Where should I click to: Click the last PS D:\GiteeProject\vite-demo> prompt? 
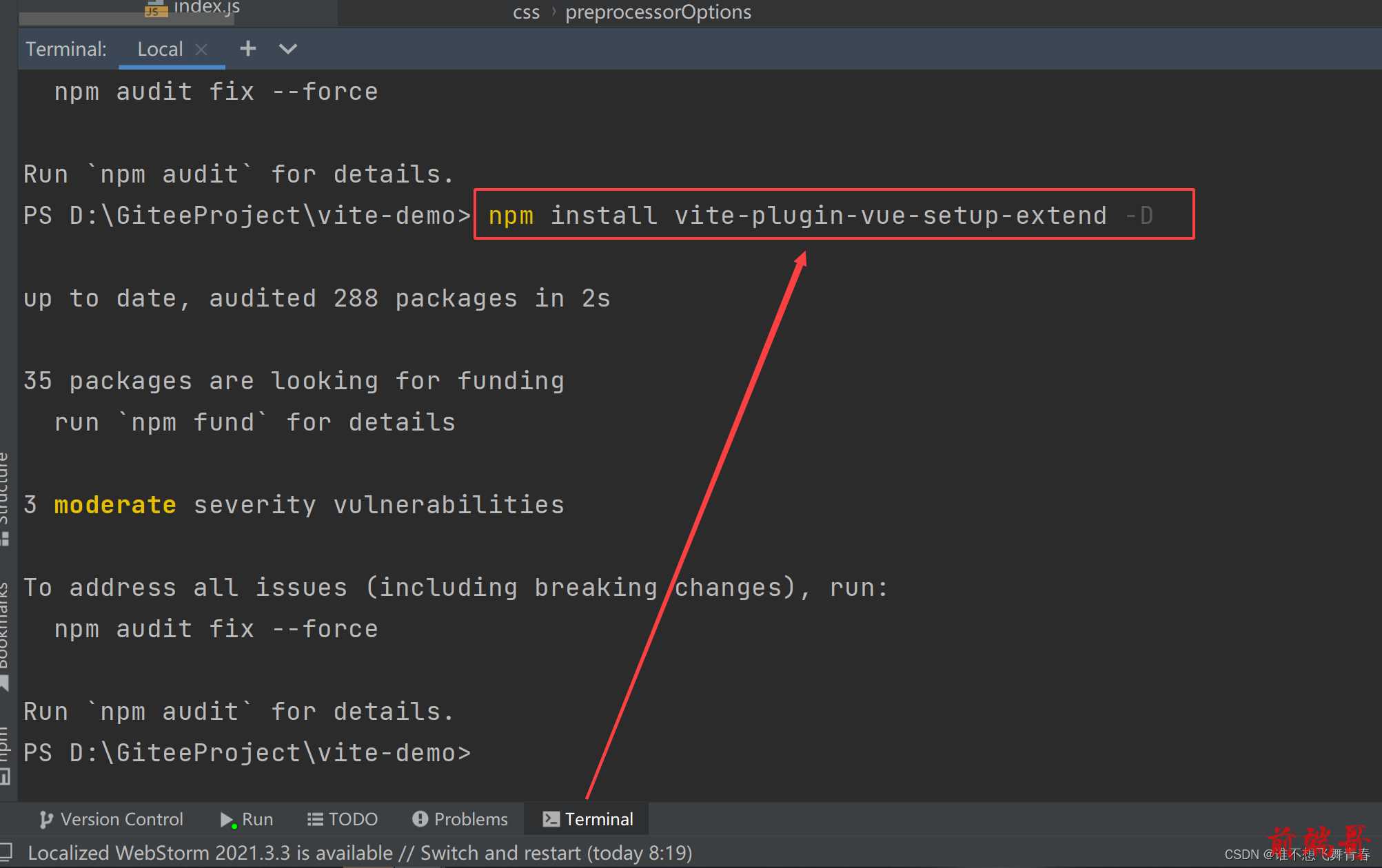[x=247, y=753]
